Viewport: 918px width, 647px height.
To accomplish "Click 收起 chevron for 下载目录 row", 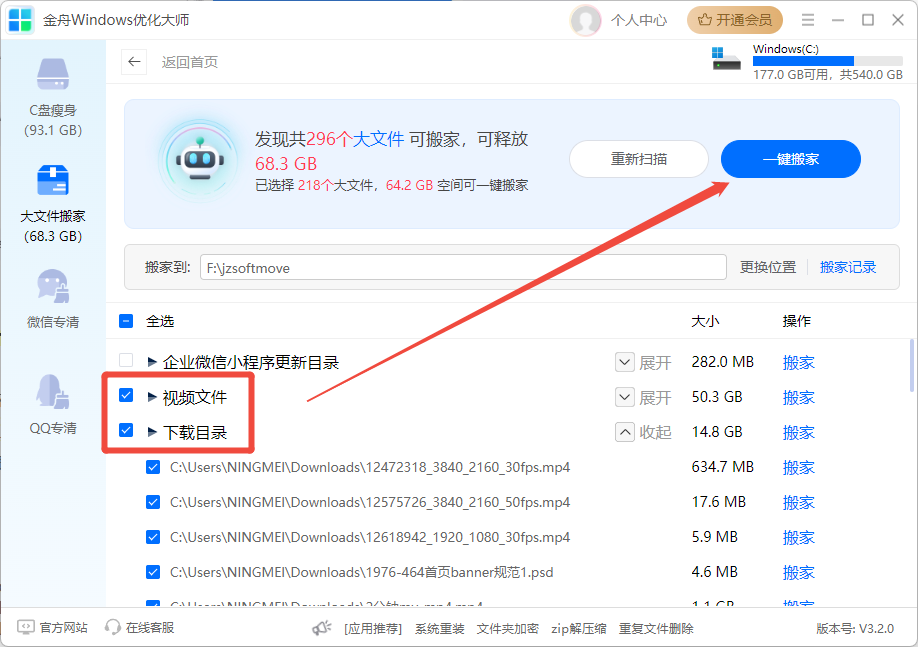I will click(x=625, y=433).
